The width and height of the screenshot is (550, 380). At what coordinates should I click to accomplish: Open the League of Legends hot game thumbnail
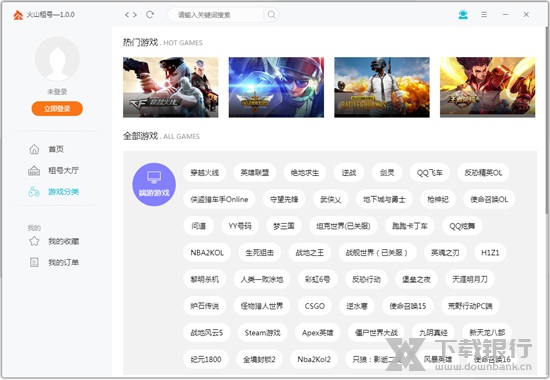pyautogui.click(x=276, y=87)
